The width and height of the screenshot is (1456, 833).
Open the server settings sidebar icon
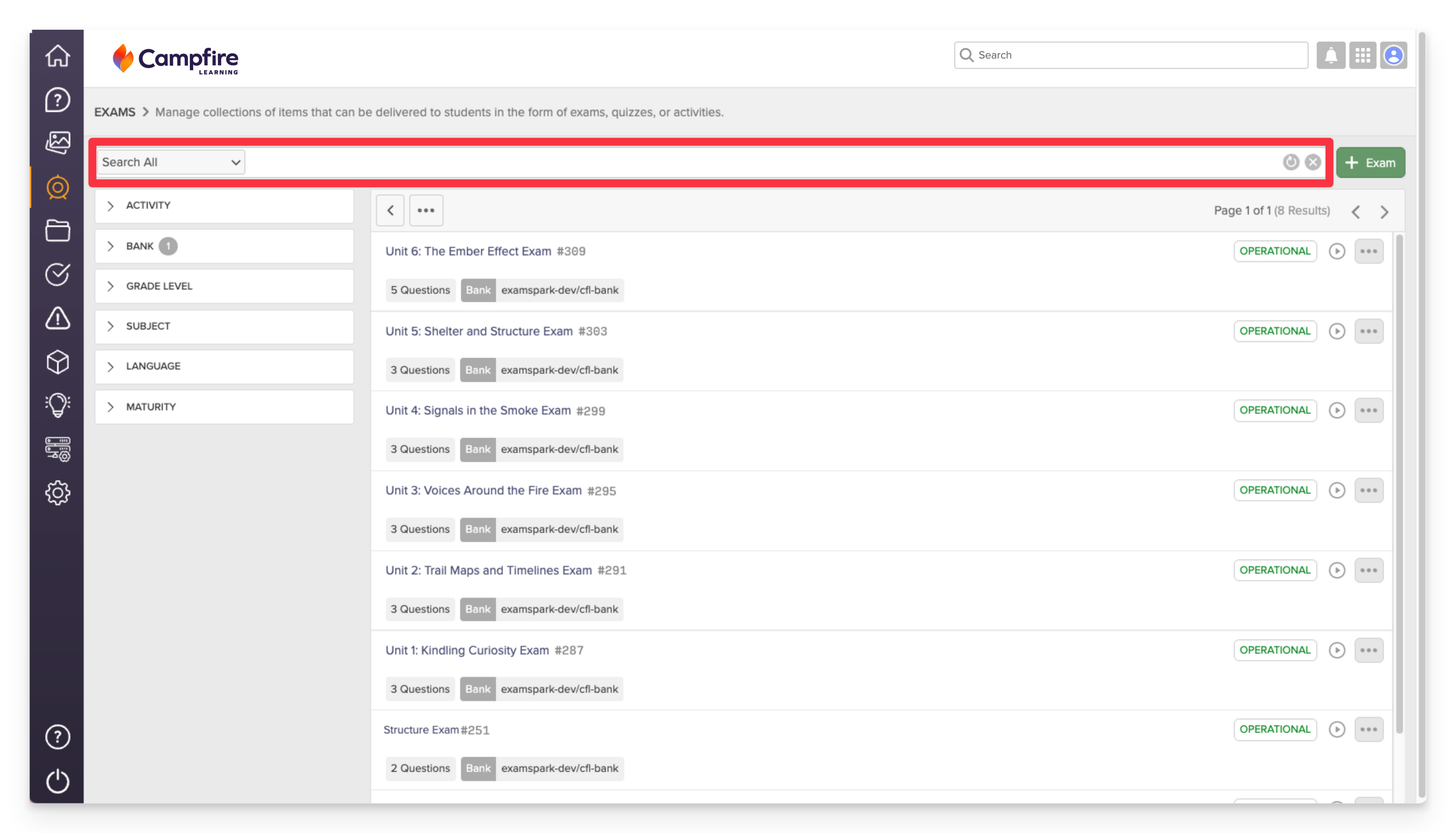pyautogui.click(x=57, y=449)
